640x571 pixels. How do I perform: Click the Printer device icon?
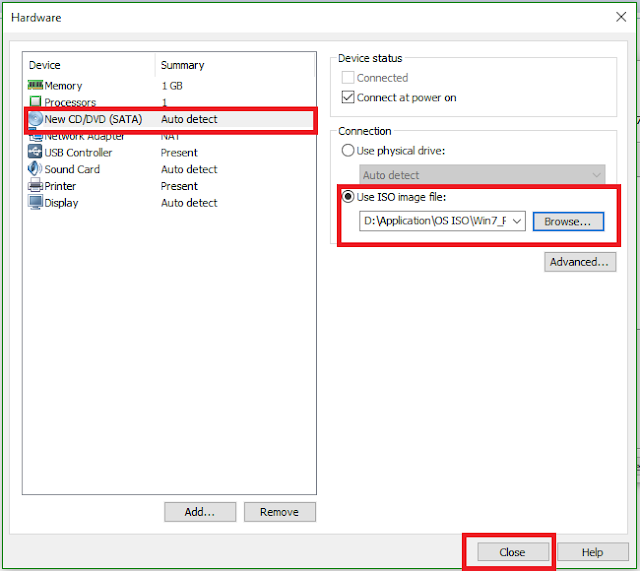(35, 186)
